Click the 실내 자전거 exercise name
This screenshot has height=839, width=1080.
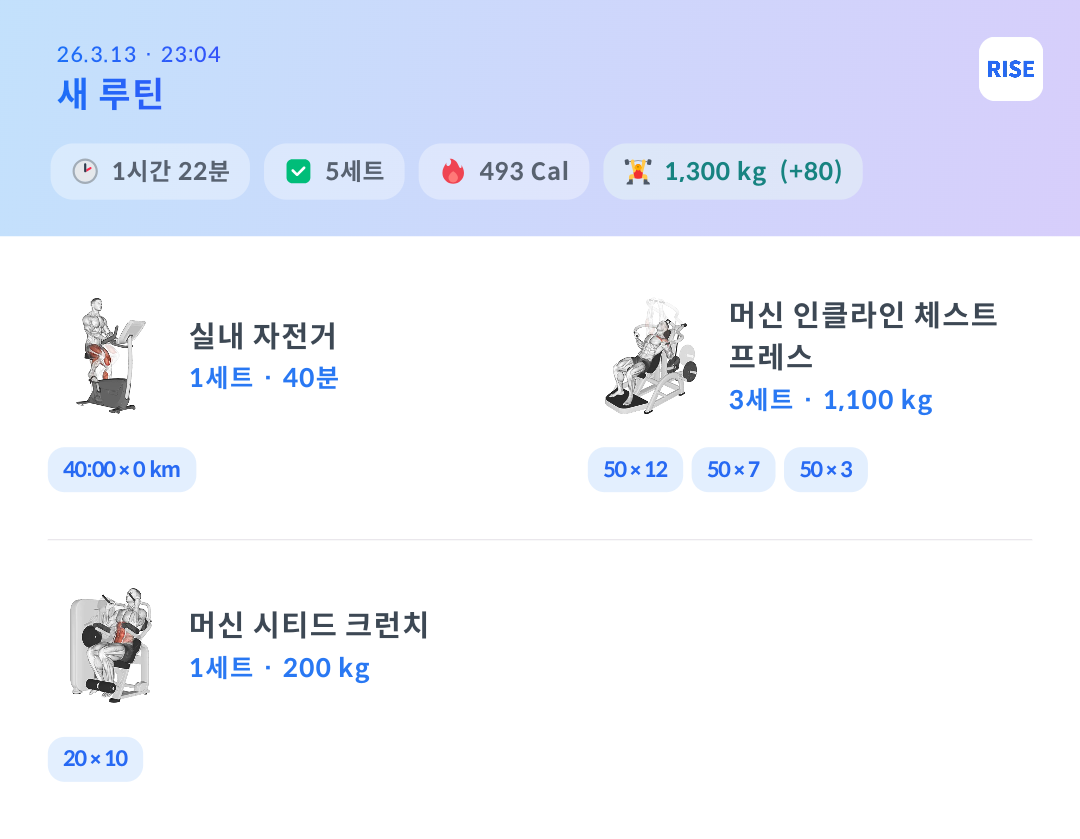point(263,336)
